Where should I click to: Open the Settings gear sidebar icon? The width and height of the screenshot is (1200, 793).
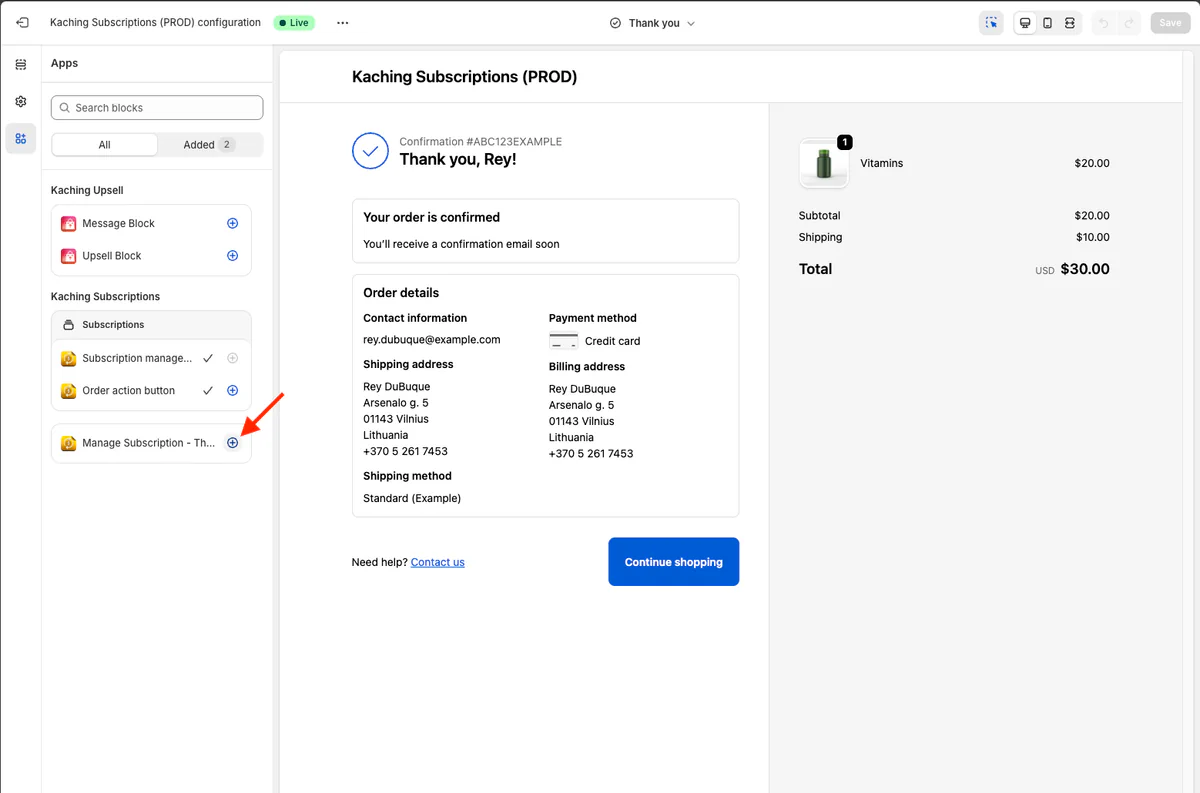click(x=20, y=101)
